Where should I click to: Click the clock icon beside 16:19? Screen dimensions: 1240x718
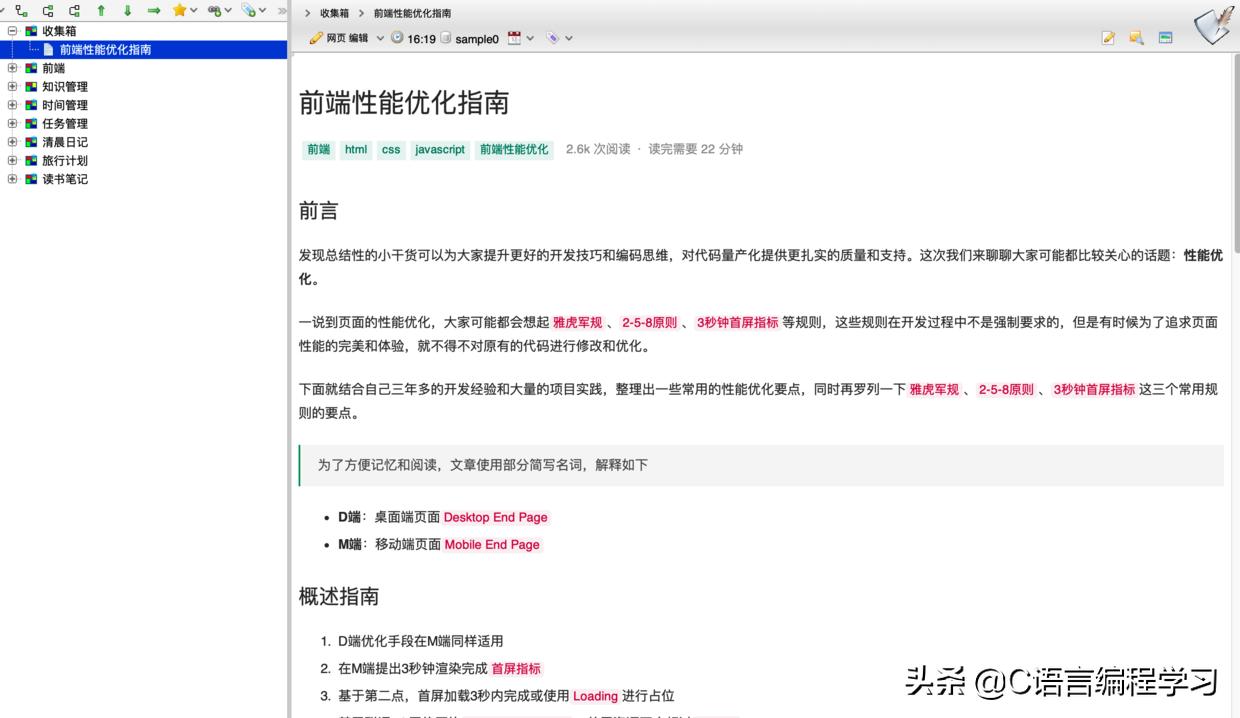coord(397,38)
